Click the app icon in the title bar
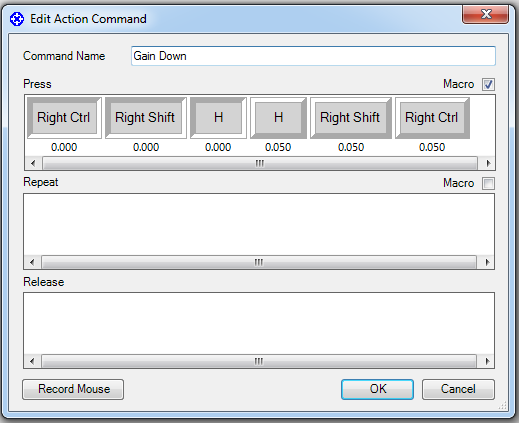 pyautogui.click(x=17, y=19)
